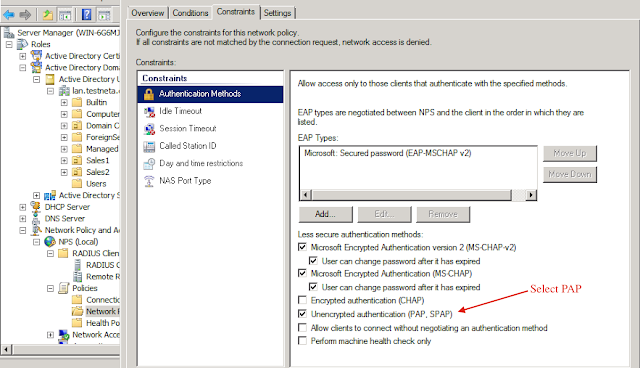Expand the Network Access Protection node

click(x=50, y=335)
